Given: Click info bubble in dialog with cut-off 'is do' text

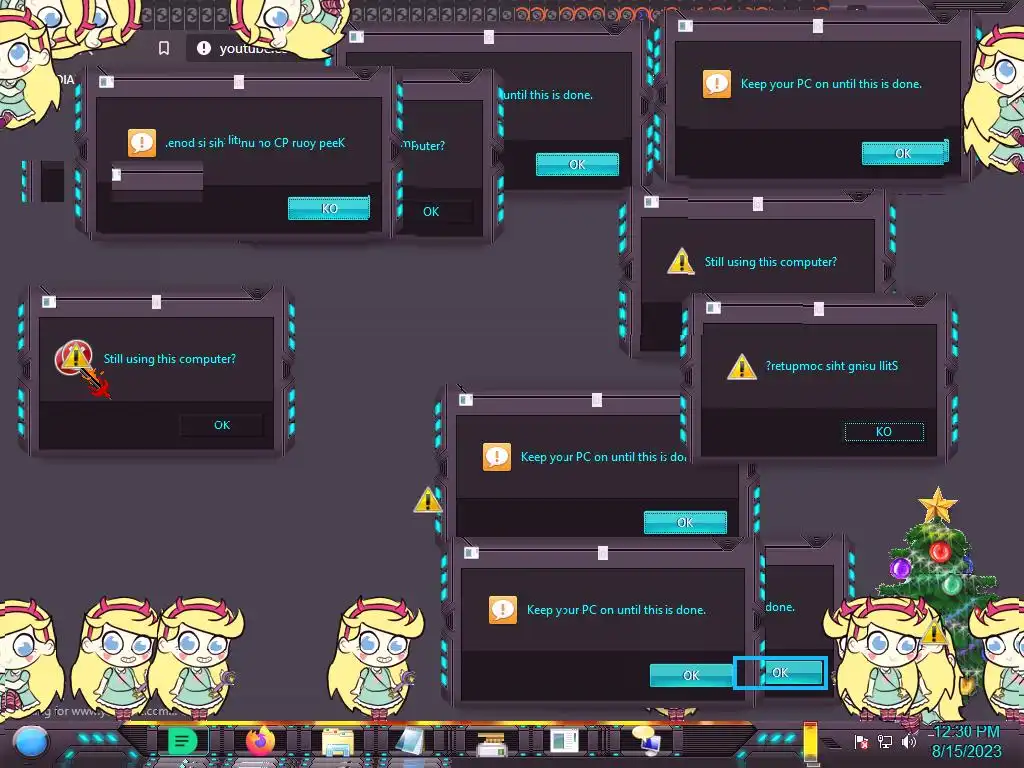Looking at the screenshot, I should (x=496, y=456).
